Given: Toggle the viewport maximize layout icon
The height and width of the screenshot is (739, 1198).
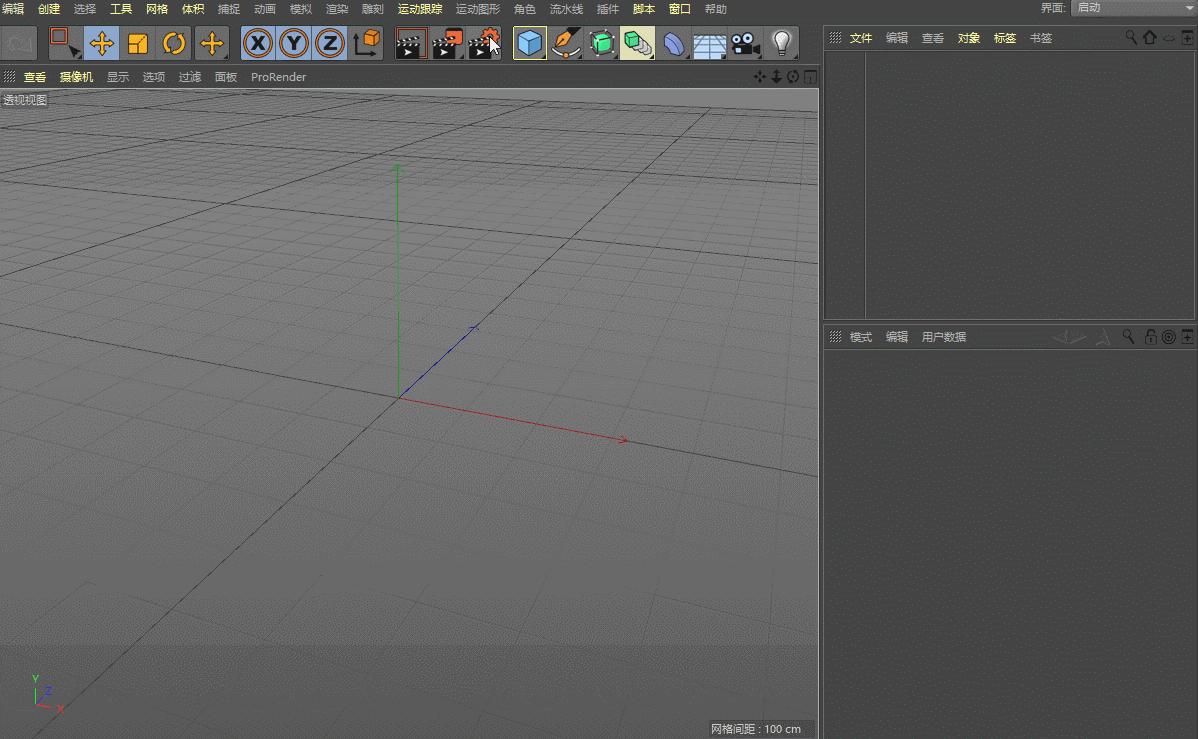Looking at the screenshot, I should point(810,76).
